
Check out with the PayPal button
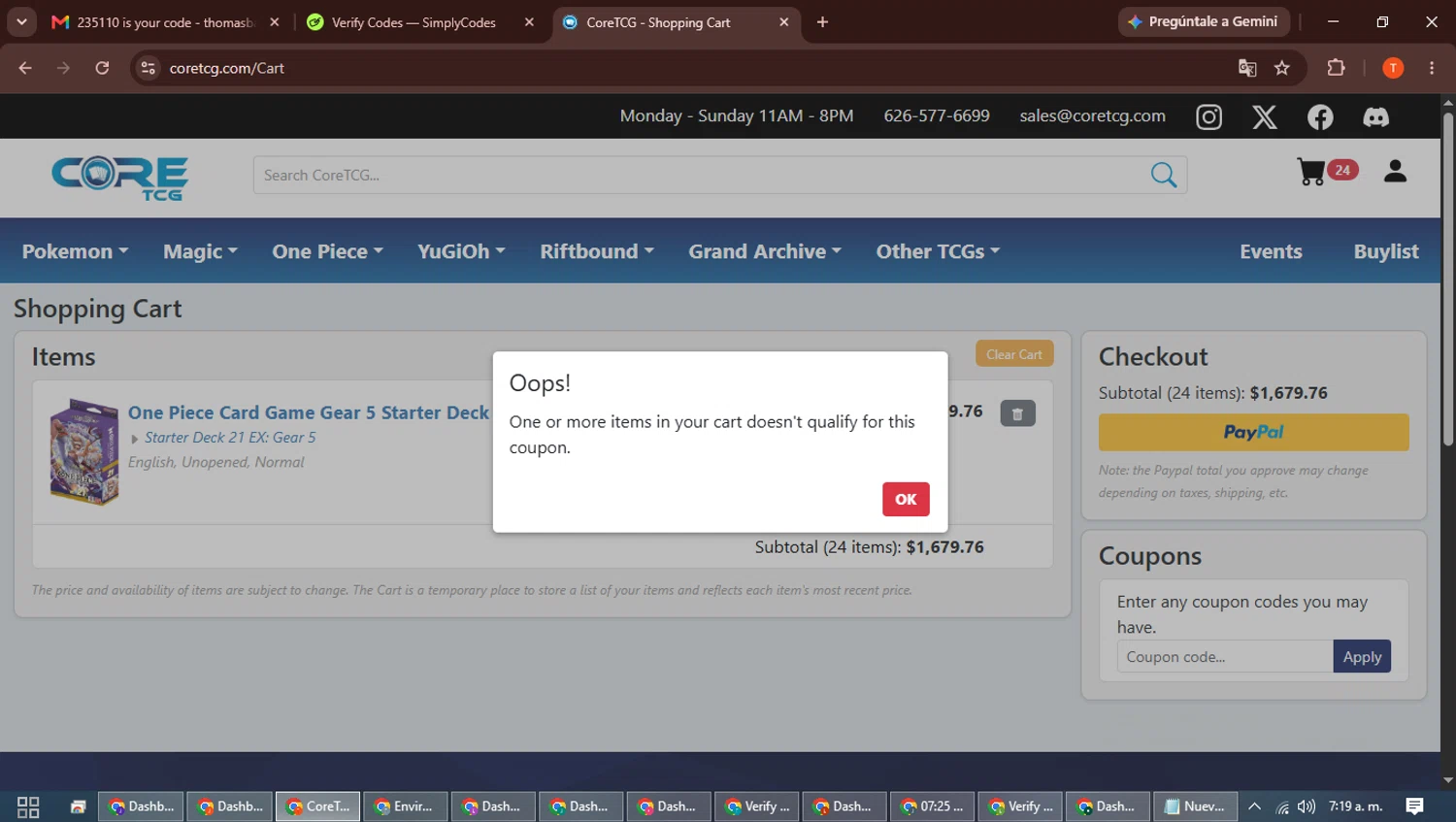[x=1253, y=433]
